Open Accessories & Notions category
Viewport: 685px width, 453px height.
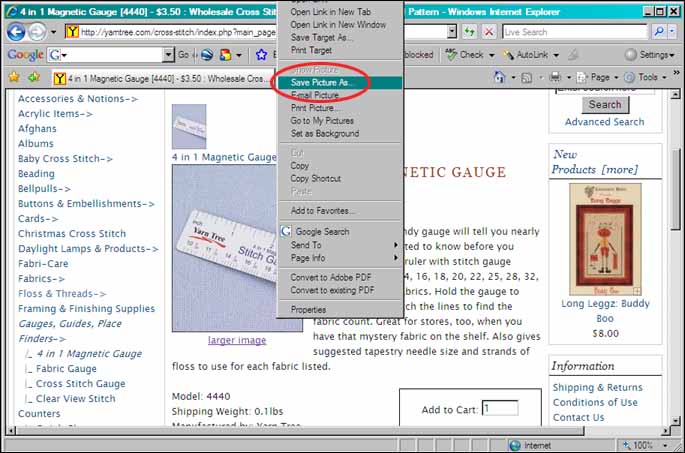pos(78,99)
